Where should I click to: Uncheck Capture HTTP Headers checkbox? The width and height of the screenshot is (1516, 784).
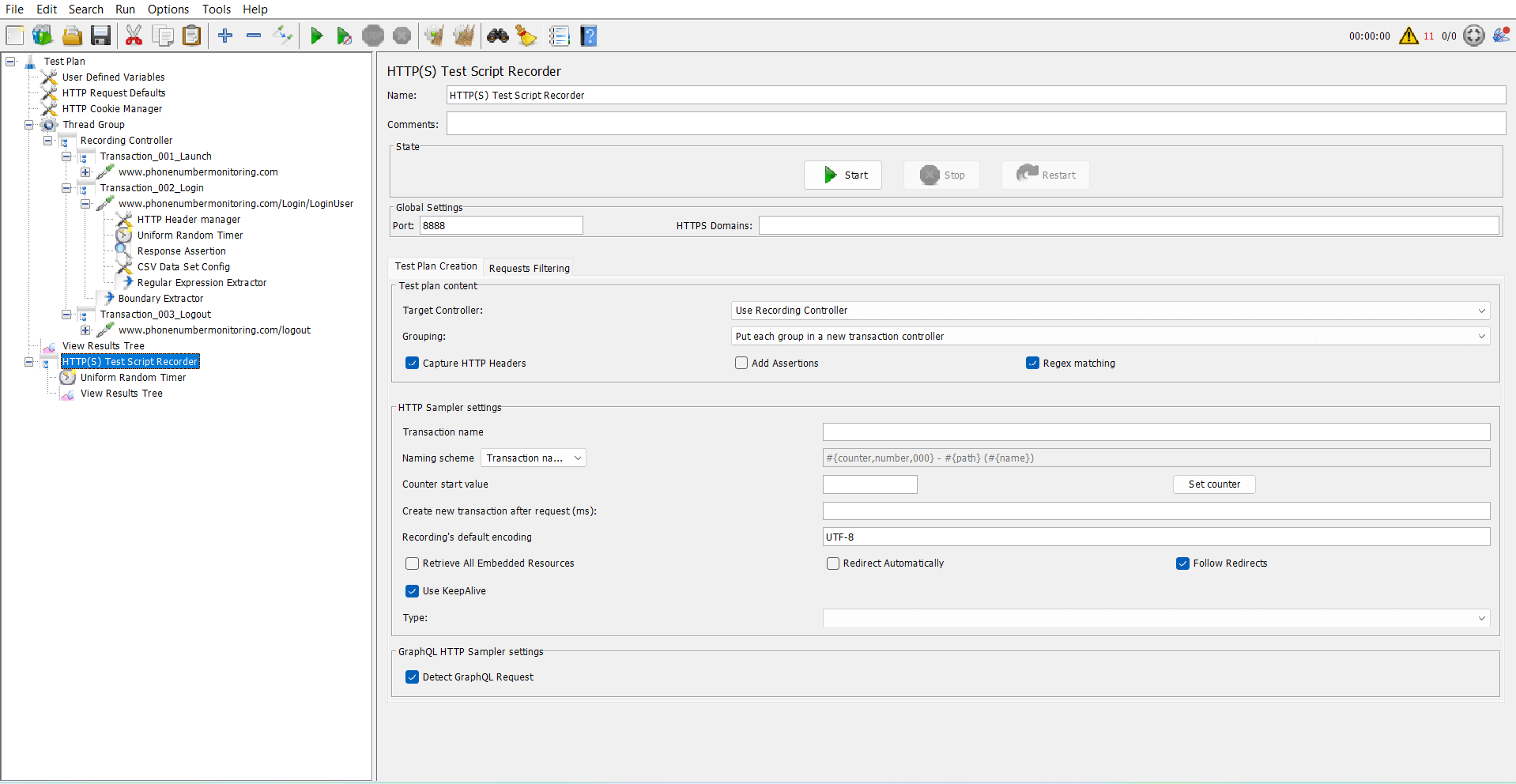click(x=412, y=364)
